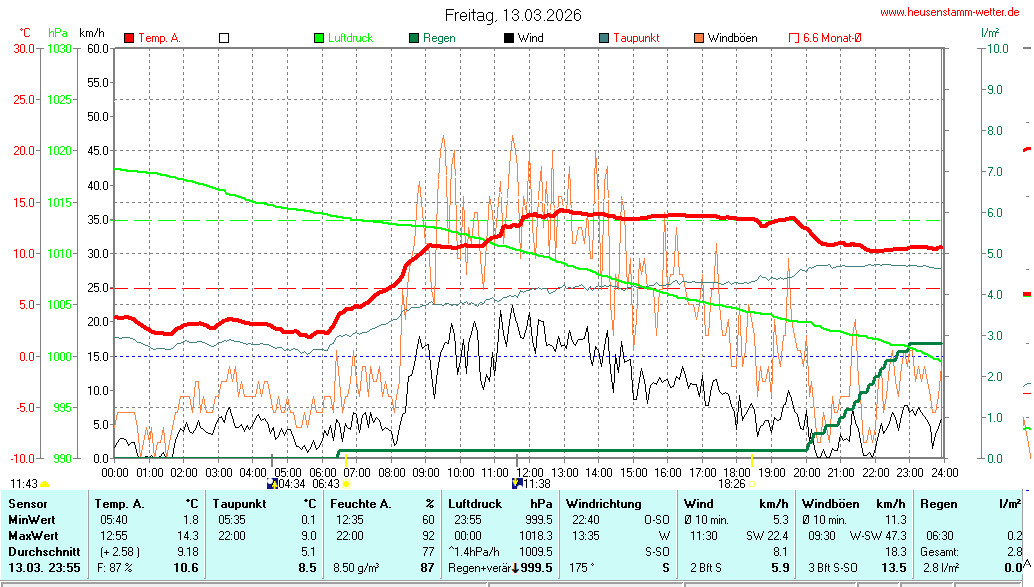Click the orange Windböen legend square
Viewport: 1034px width, 587px height.
coord(699,38)
